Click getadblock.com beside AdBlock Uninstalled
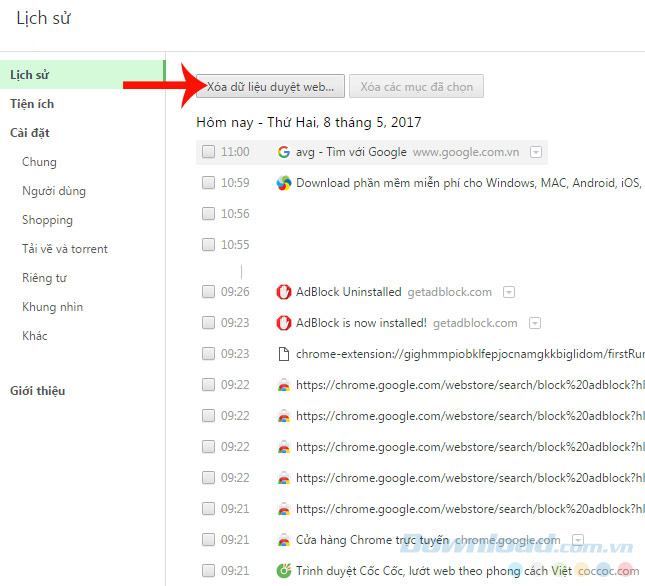 tap(450, 292)
